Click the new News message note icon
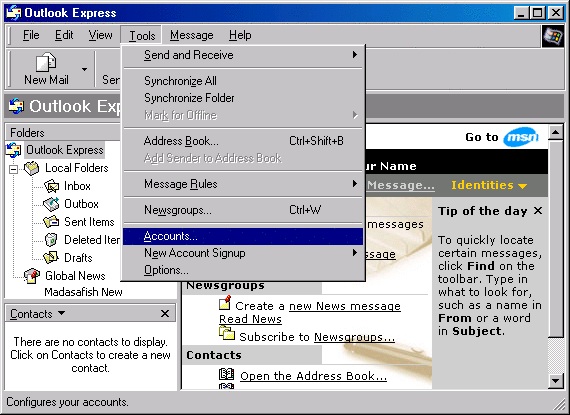 [x=225, y=302]
